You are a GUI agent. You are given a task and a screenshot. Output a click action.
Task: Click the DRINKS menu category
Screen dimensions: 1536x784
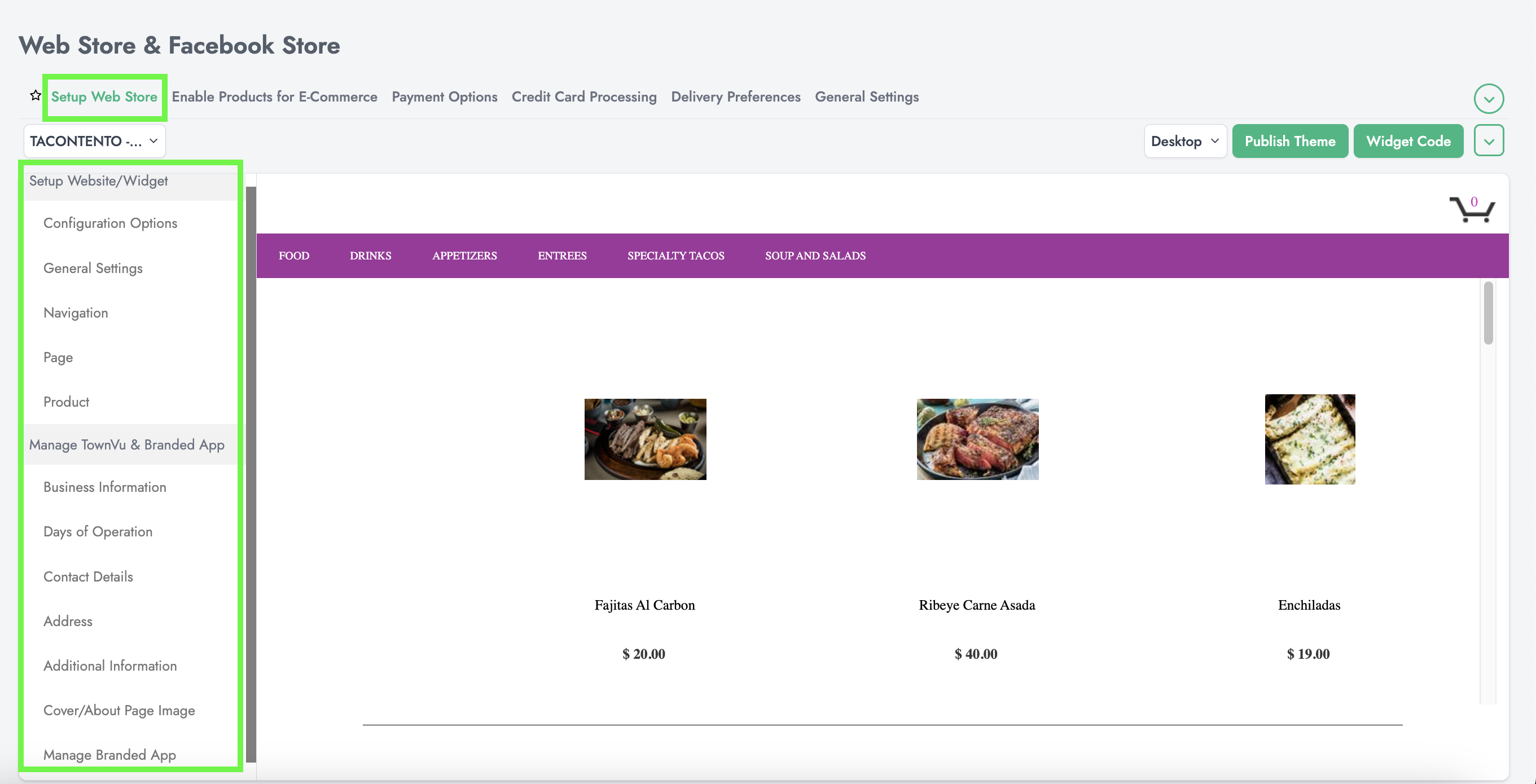click(x=370, y=256)
